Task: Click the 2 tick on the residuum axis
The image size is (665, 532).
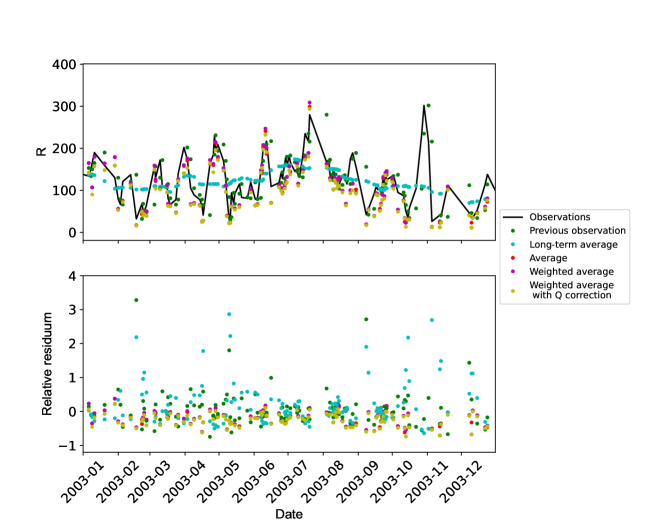Action: coord(73,344)
